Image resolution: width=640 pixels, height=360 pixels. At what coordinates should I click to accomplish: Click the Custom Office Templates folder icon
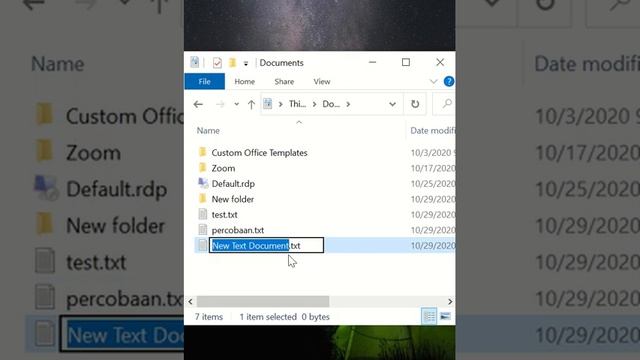202,152
